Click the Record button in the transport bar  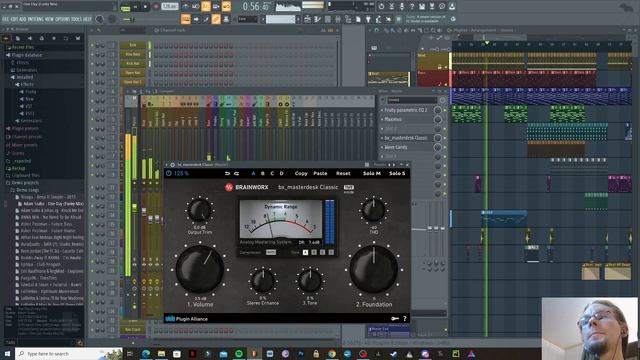tap(156, 7)
